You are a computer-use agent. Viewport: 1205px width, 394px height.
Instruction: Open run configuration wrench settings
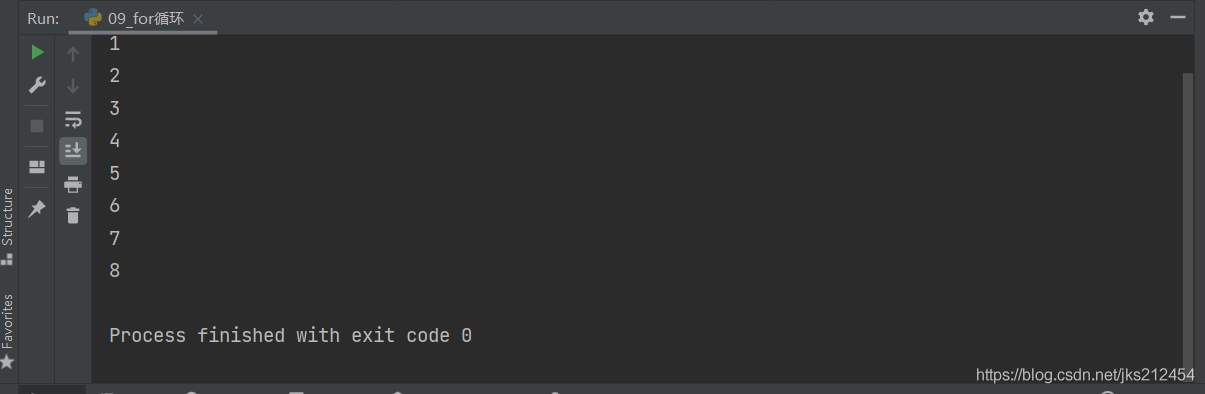[37, 85]
